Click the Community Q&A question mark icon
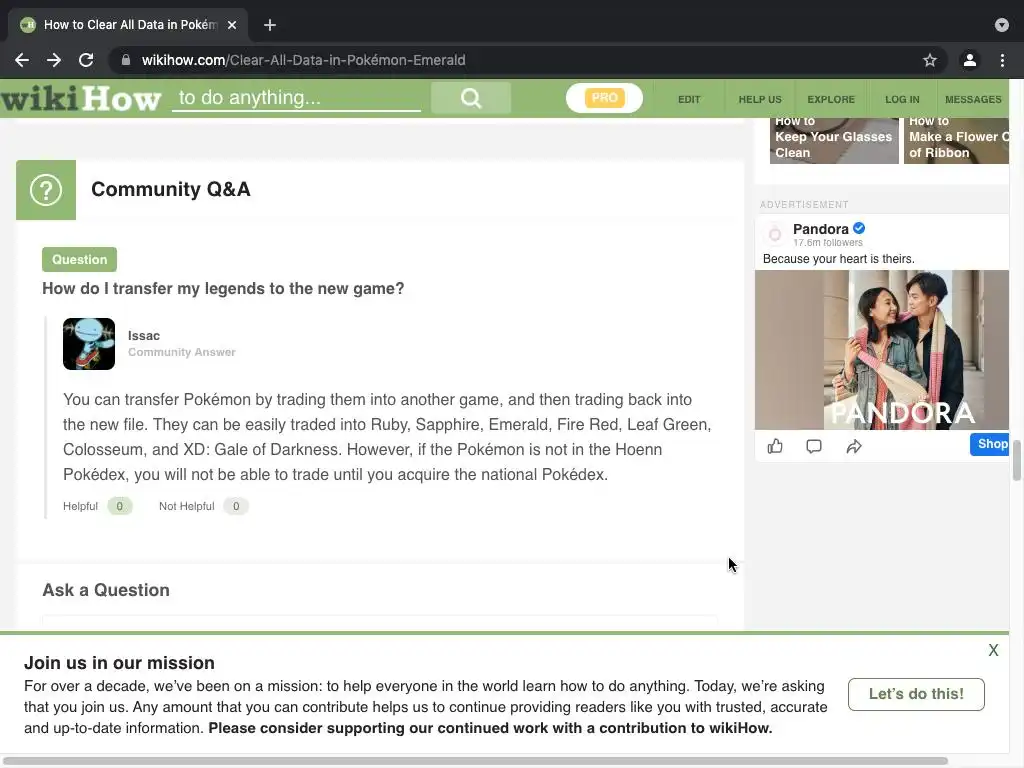 (x=46, y=190)
